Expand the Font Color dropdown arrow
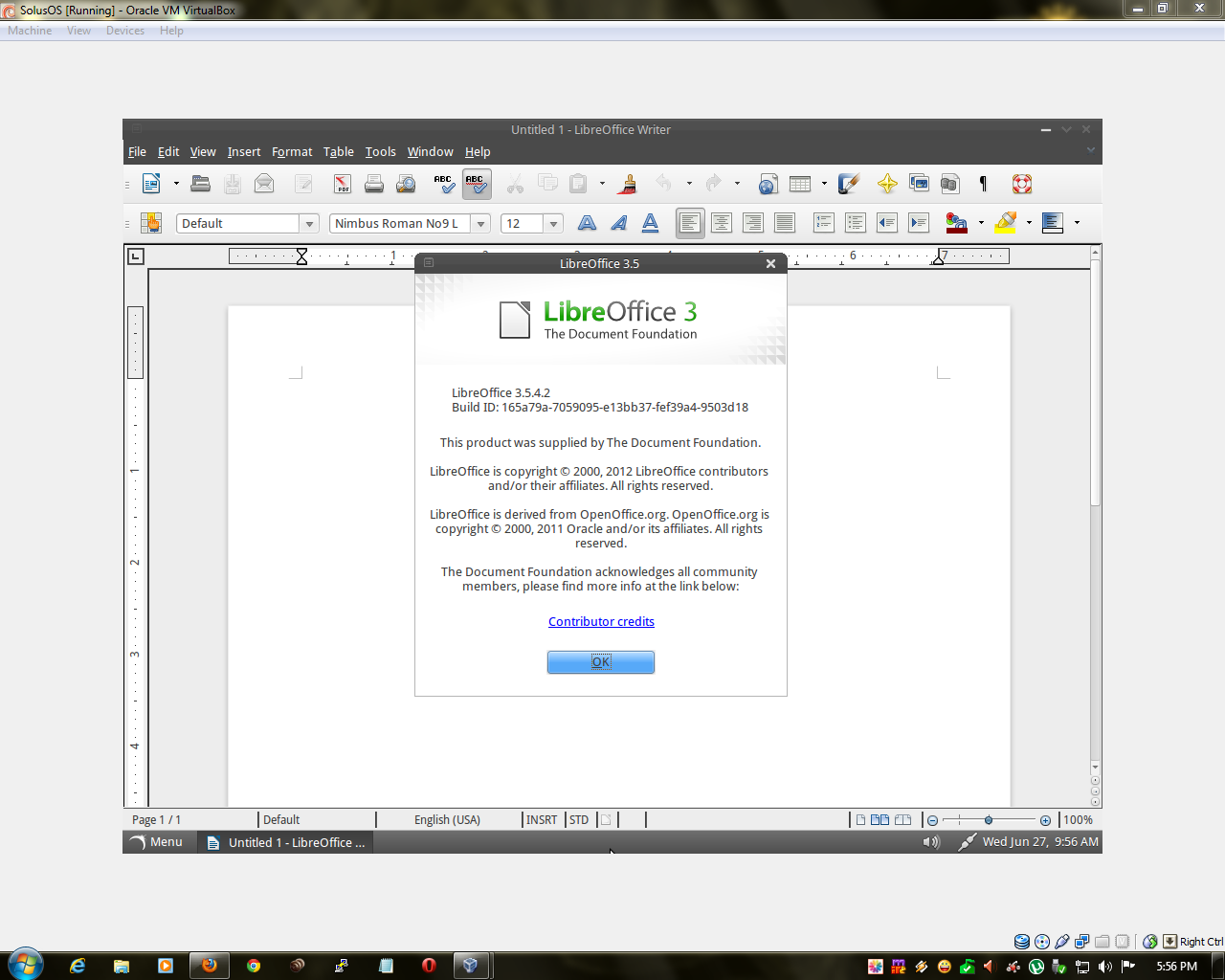Viewport: 1225px width, 980px height. click(x=981, y=223)
